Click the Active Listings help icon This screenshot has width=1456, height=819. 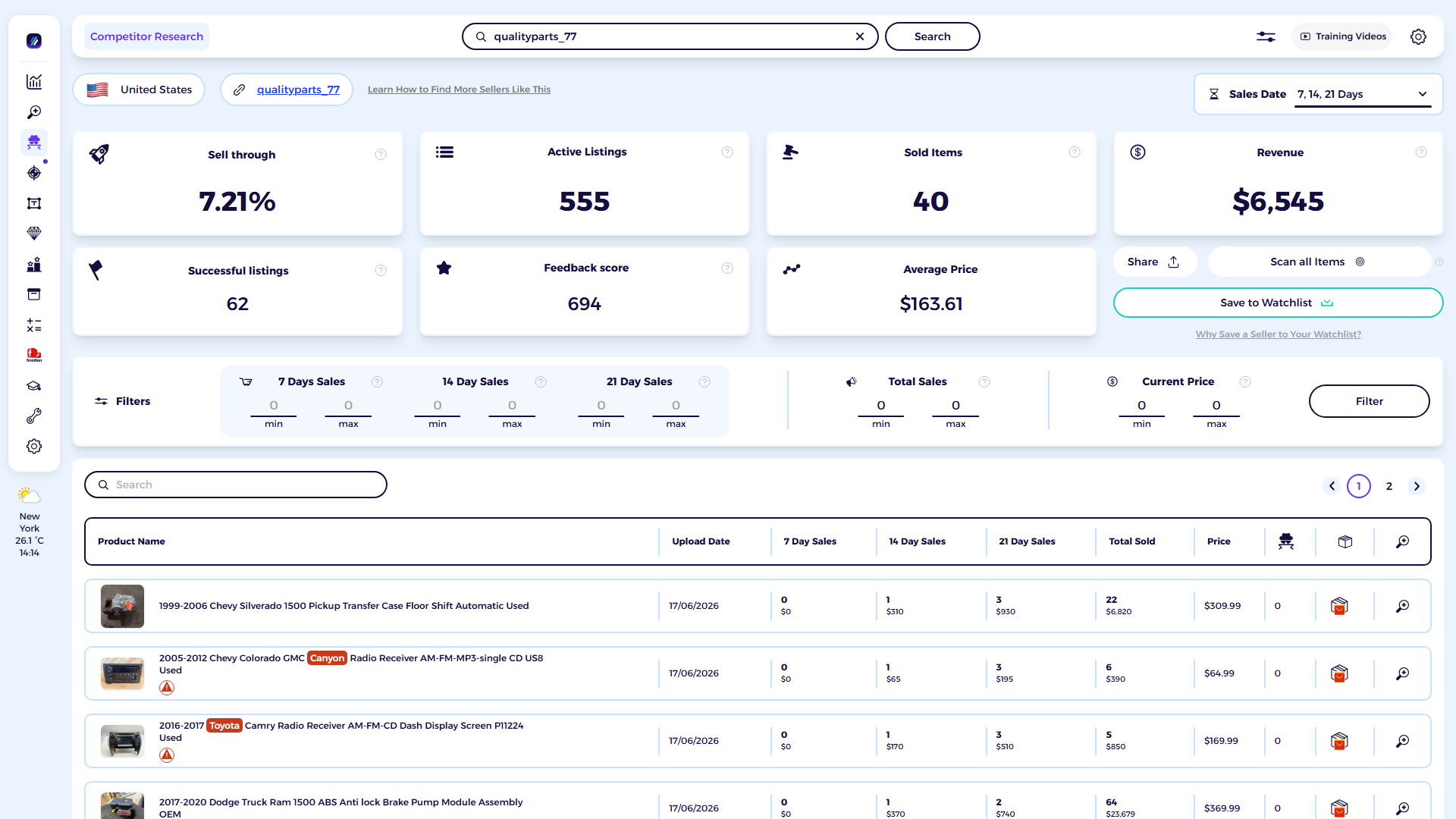point(727,152)
